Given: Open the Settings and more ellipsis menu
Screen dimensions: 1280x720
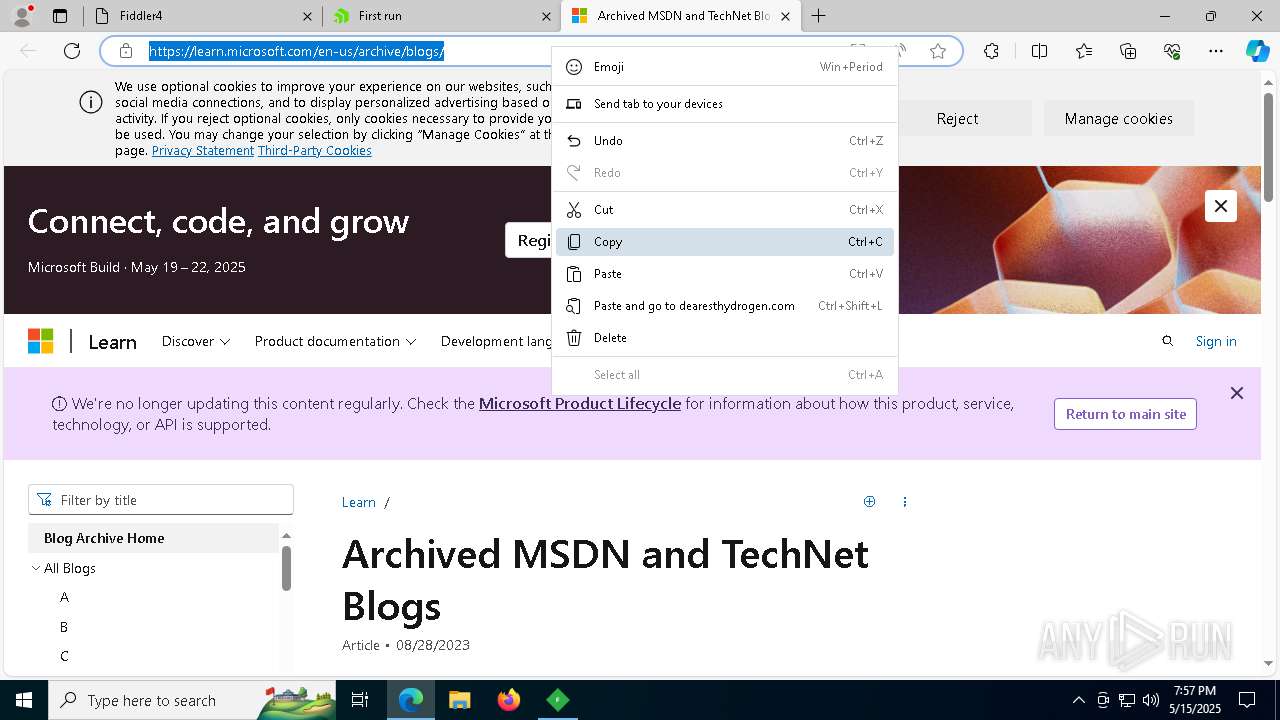Looking at the screenshot, I should click(1216, 51).
